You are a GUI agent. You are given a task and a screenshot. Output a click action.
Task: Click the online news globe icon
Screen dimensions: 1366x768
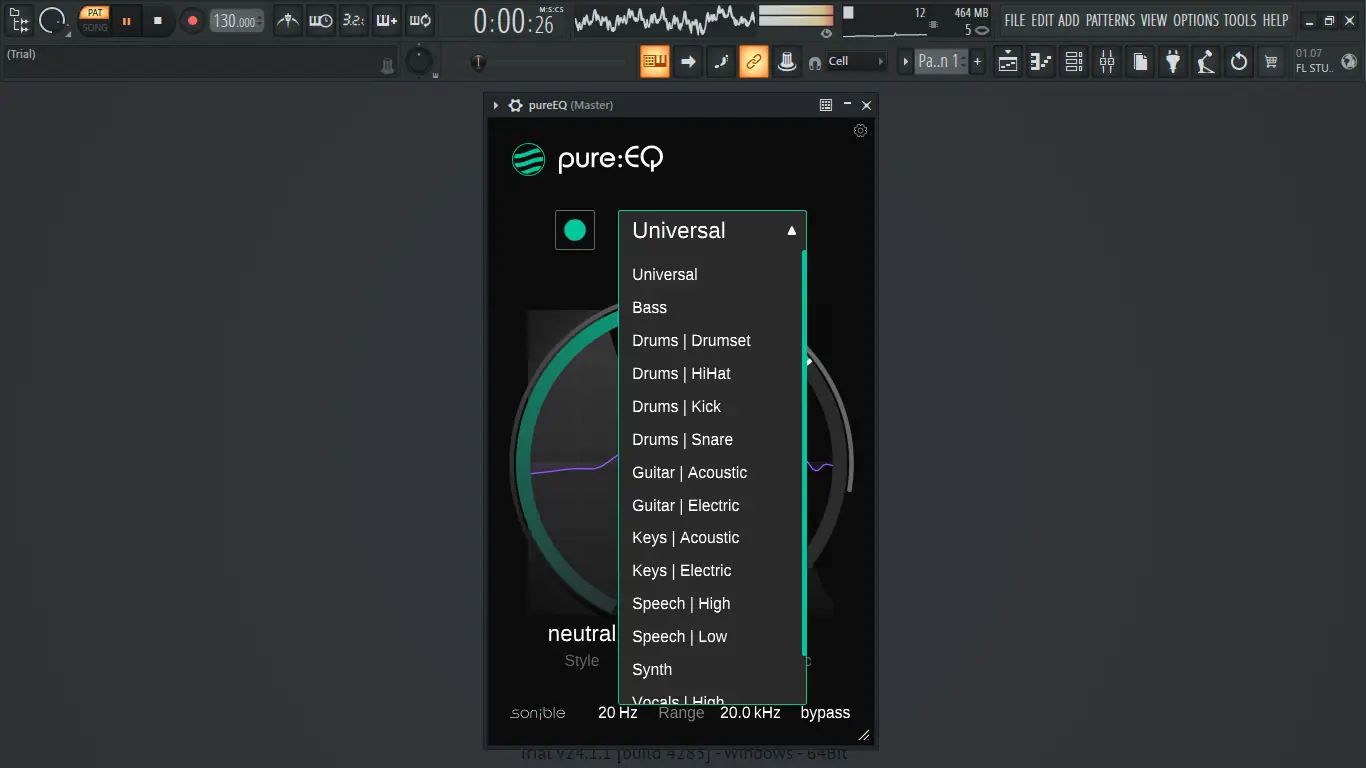[1349, 62]
